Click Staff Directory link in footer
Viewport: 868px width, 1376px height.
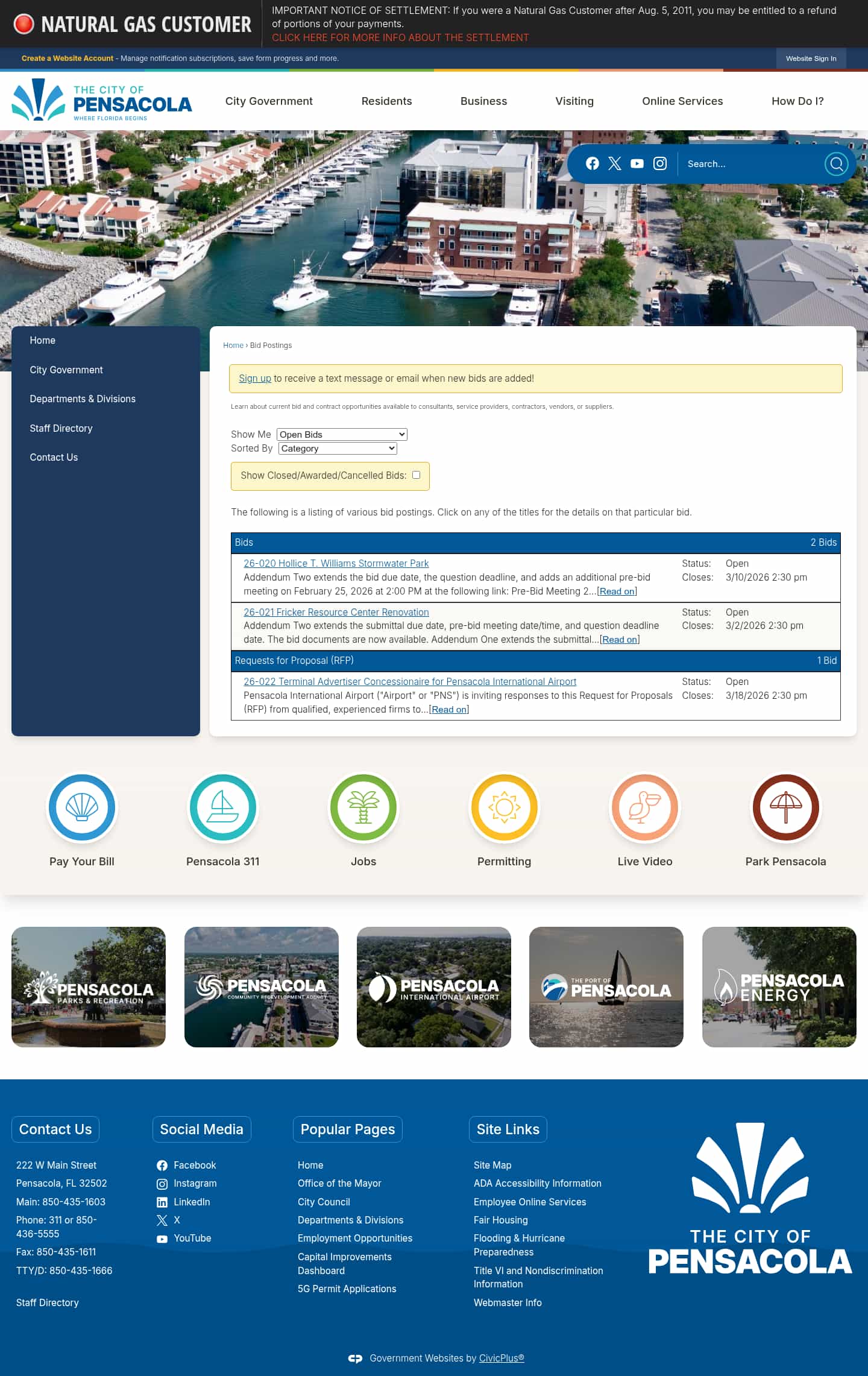pyautogui.click(x=48, y=1303)
